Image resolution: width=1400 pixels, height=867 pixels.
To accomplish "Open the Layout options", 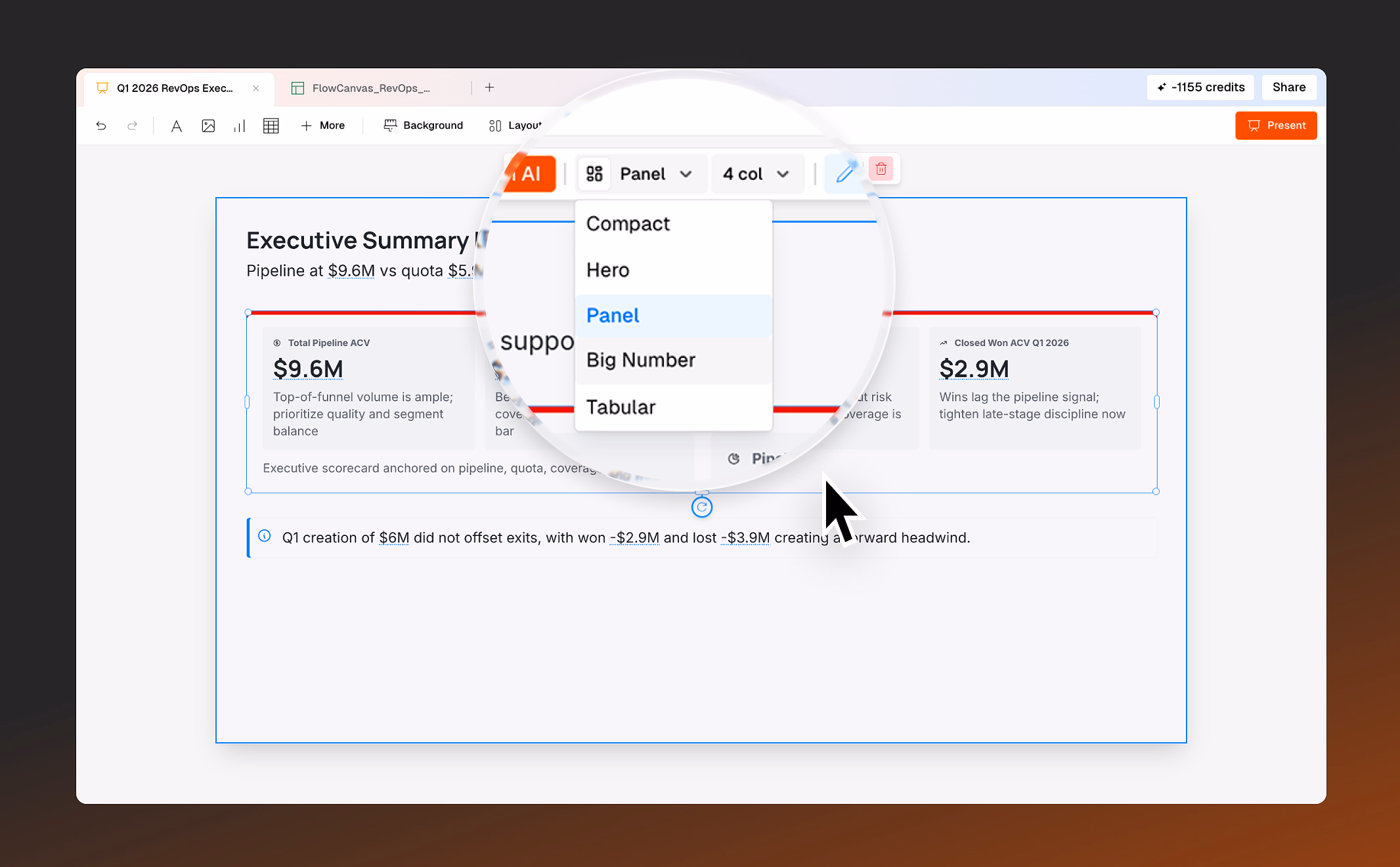I will pyautogui.click(x=515, y=125).
